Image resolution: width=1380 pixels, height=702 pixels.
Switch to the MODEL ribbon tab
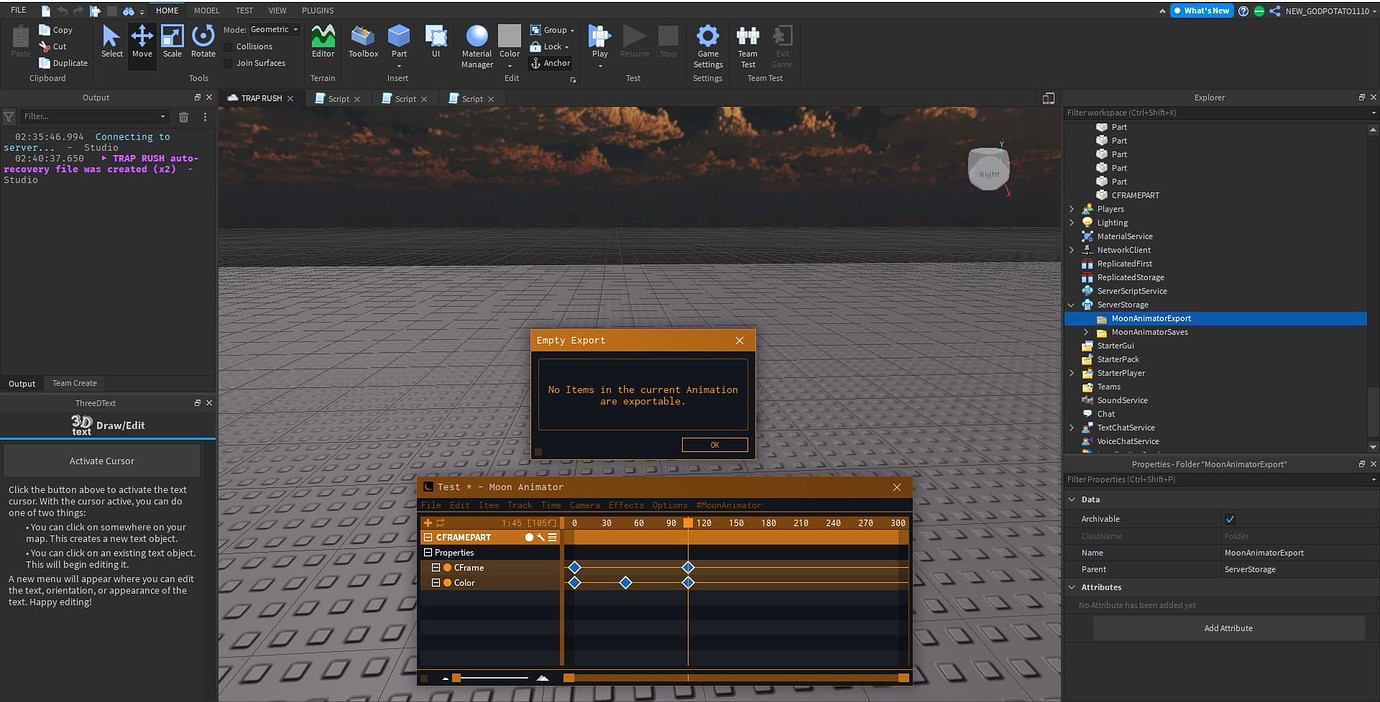206,10
